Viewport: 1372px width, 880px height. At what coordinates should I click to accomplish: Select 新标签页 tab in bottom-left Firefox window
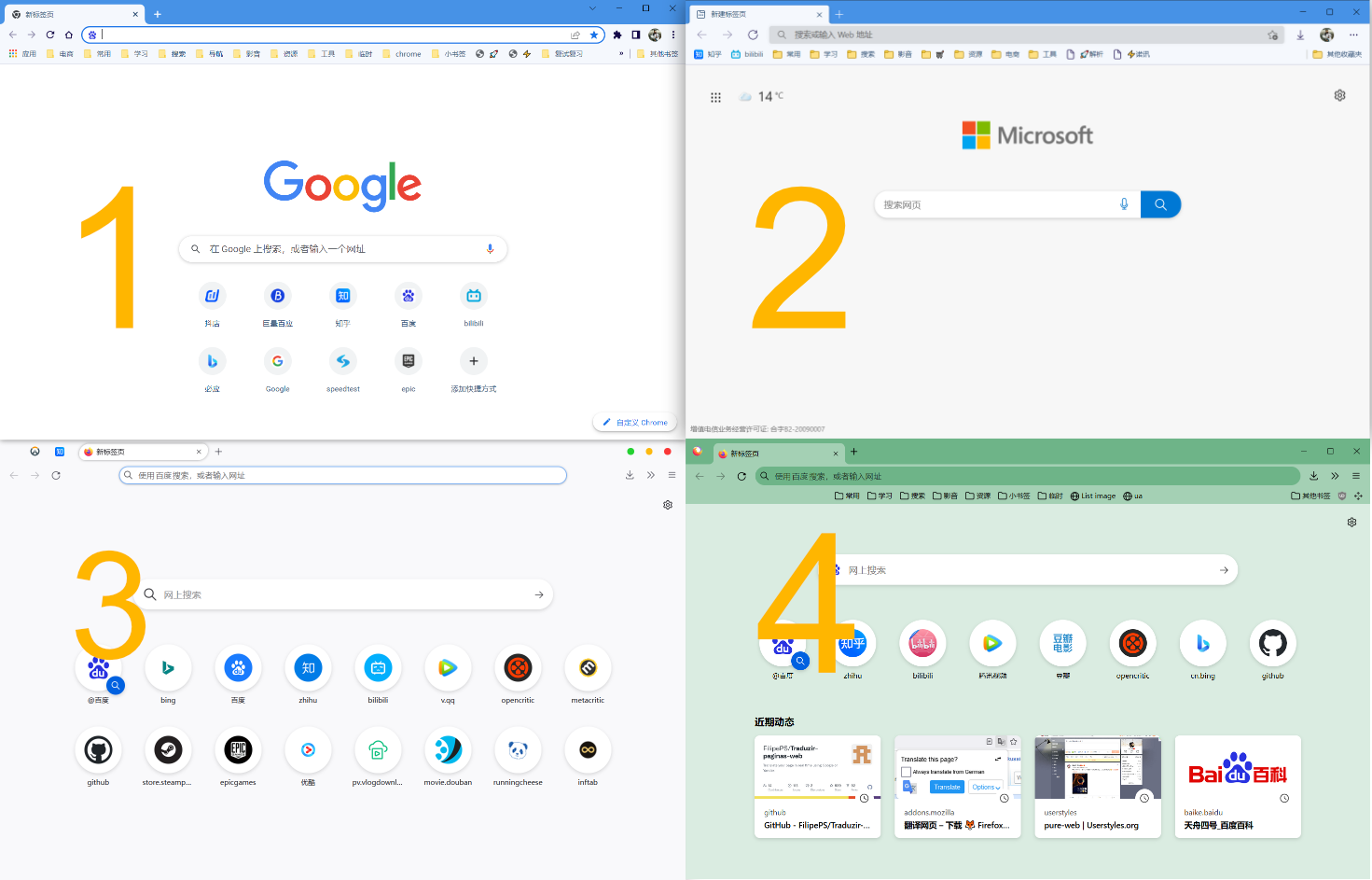(142, 452)
